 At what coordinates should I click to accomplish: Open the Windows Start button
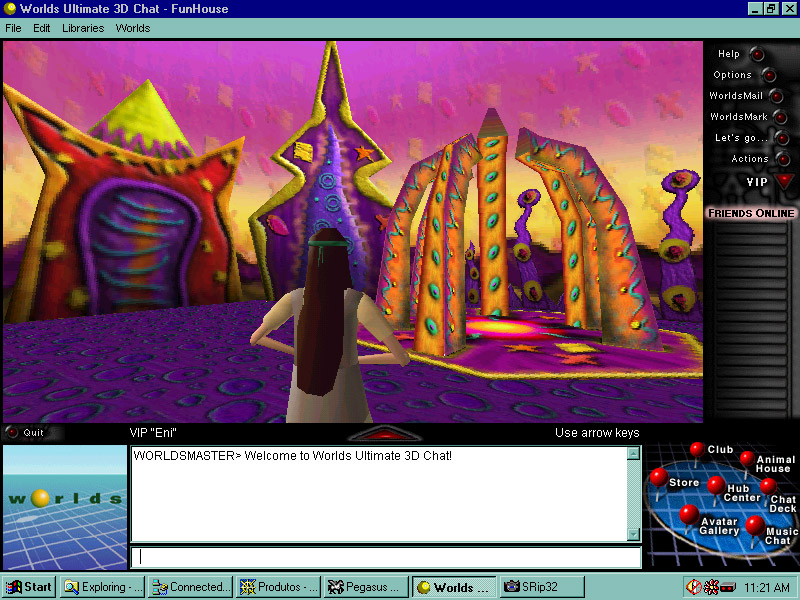pos(29,587)
